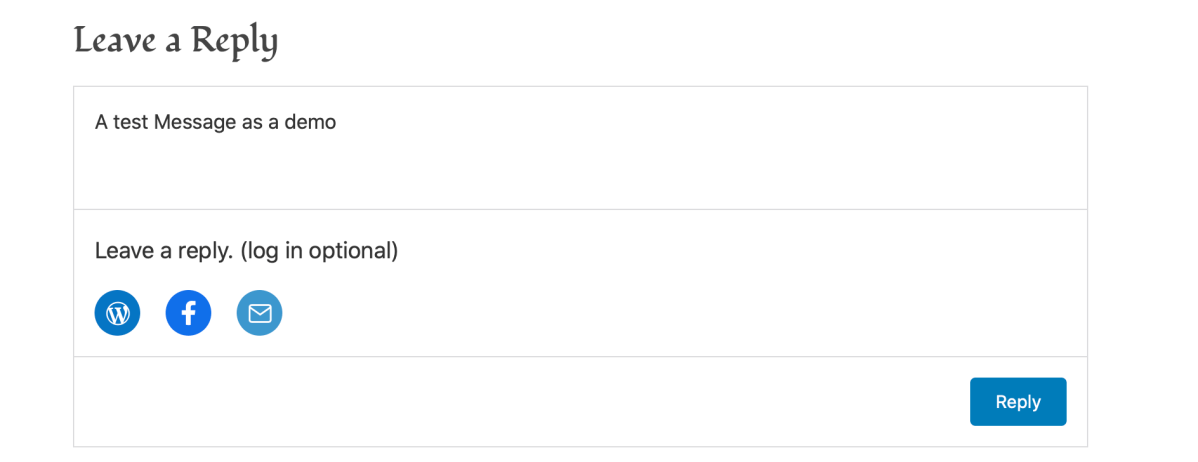Click the white "W" WordPress logo

coord(118,313)
